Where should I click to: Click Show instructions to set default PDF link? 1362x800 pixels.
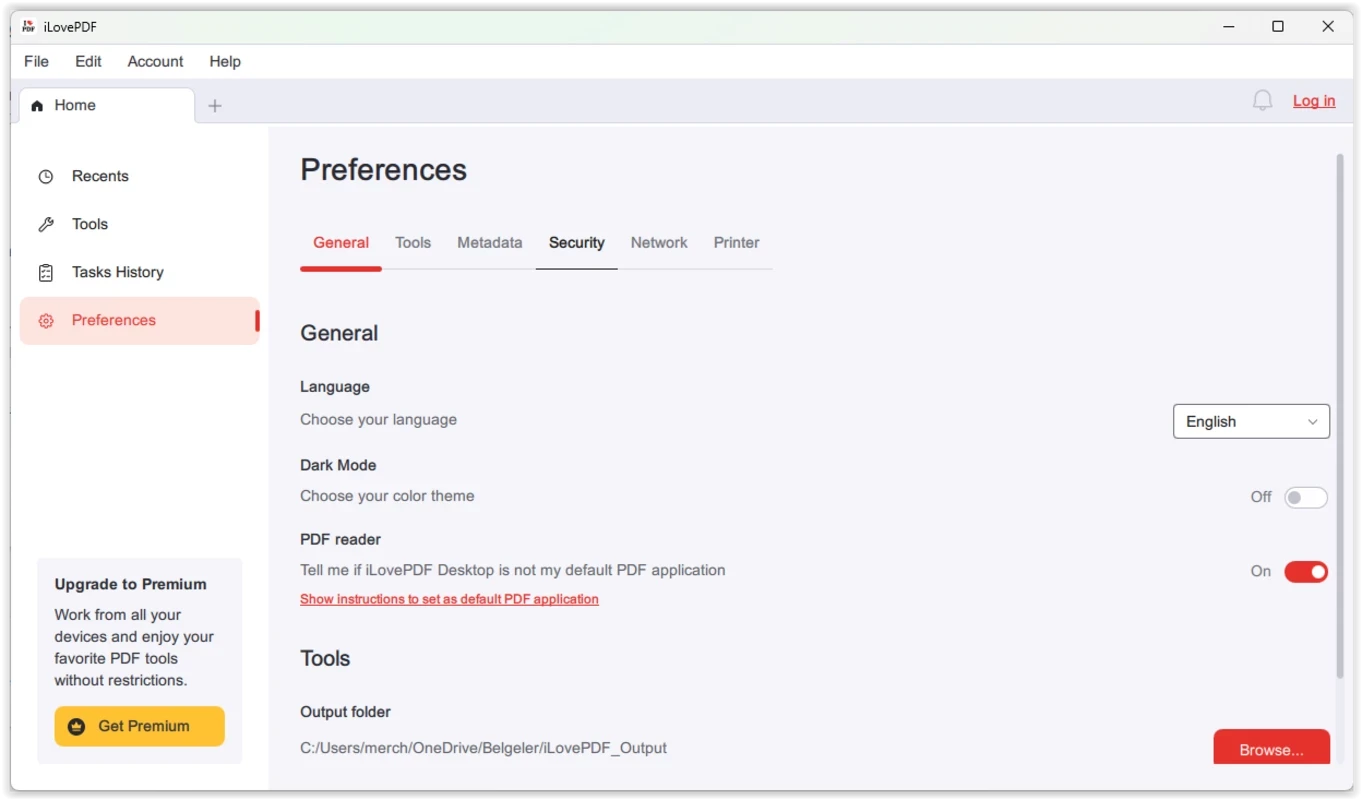click(449, 599)
